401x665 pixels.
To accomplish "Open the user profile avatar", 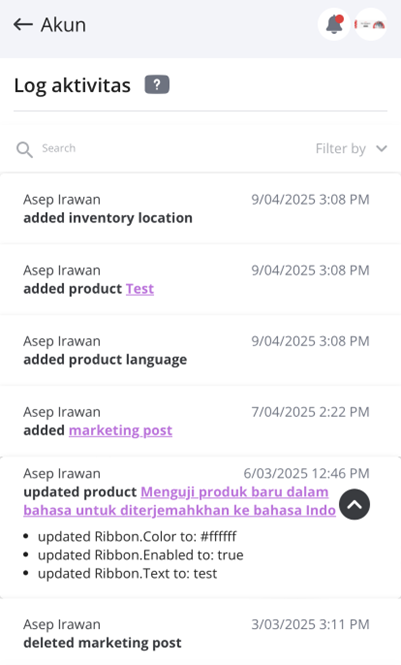I will coord(370,24).
